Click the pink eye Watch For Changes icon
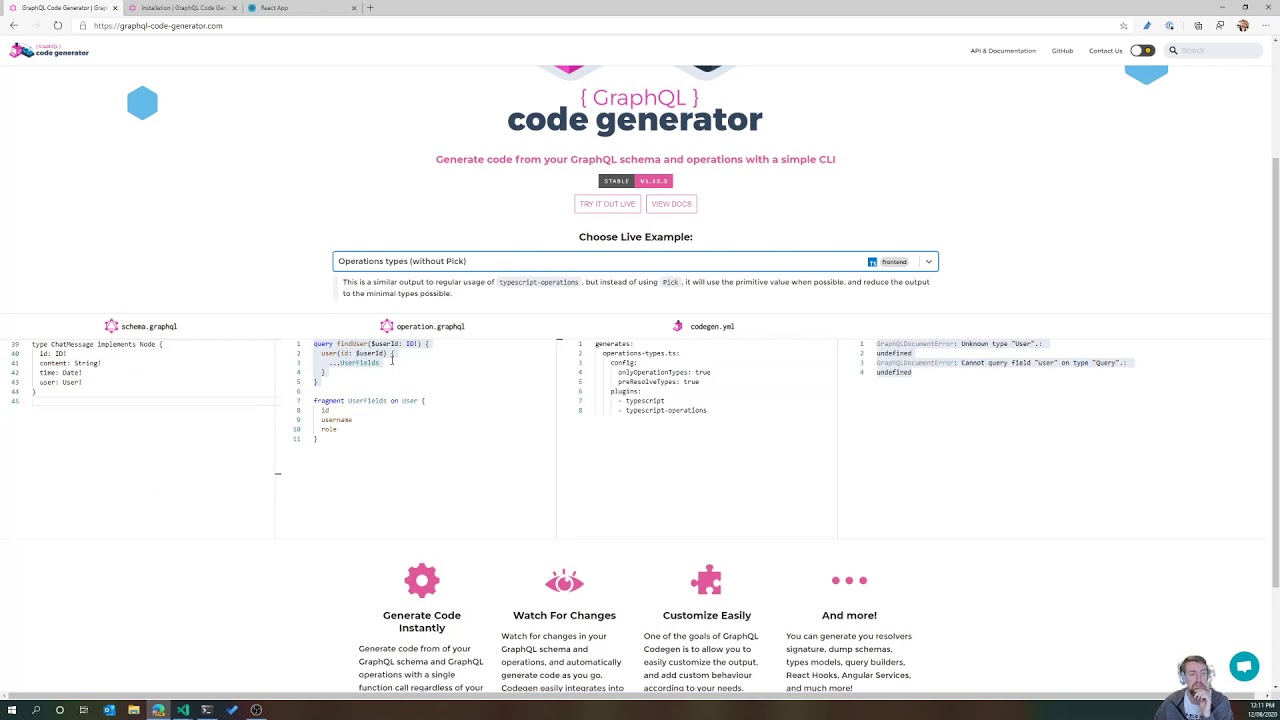This screenshot has height=720, width=1280. pos(564,581)
